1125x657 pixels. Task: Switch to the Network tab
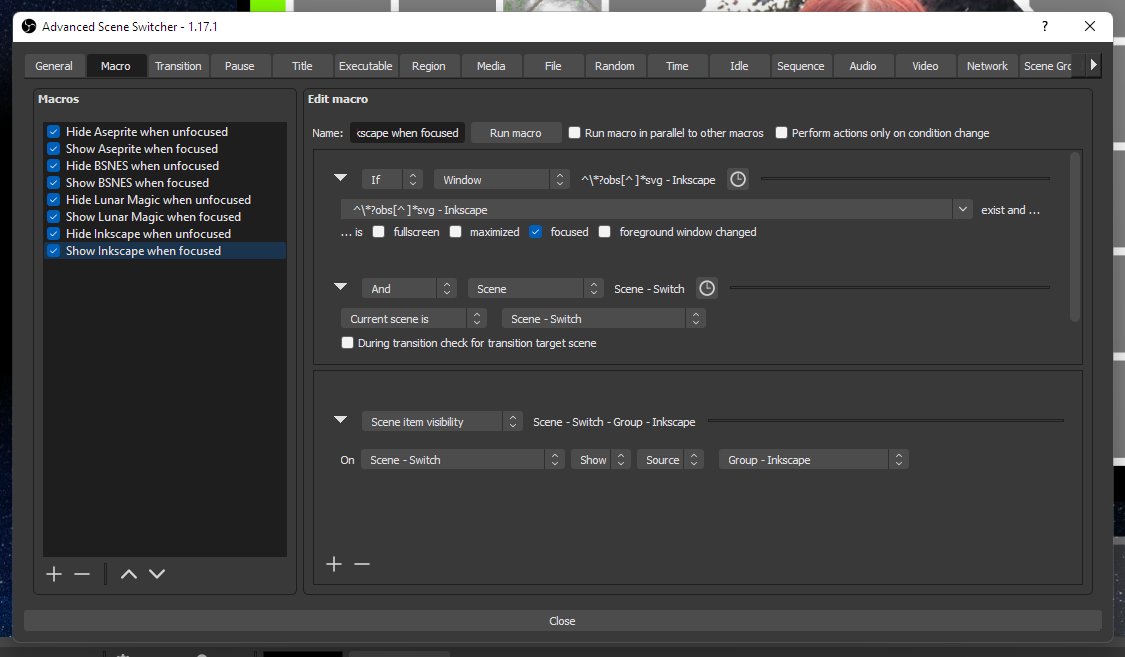[x=987, y=66]
